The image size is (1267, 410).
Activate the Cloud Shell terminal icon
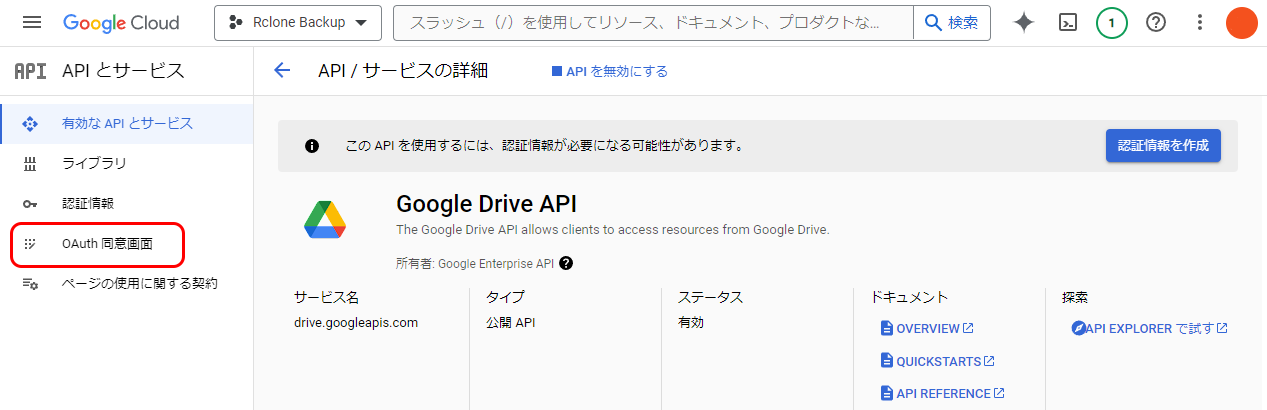[1068, 22]
